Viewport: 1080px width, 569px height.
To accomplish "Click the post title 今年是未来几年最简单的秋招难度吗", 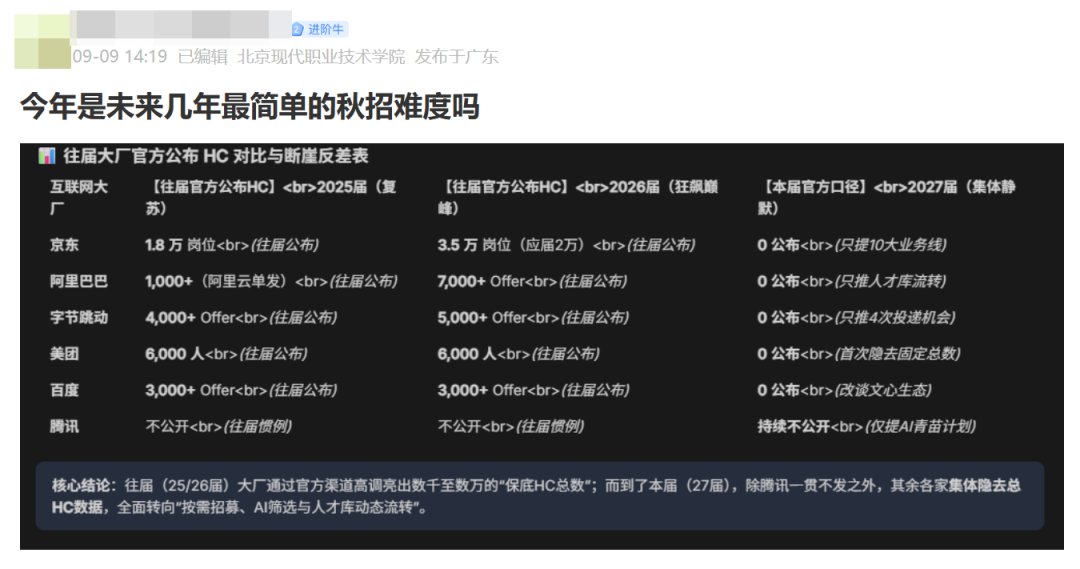I will 249,107.
